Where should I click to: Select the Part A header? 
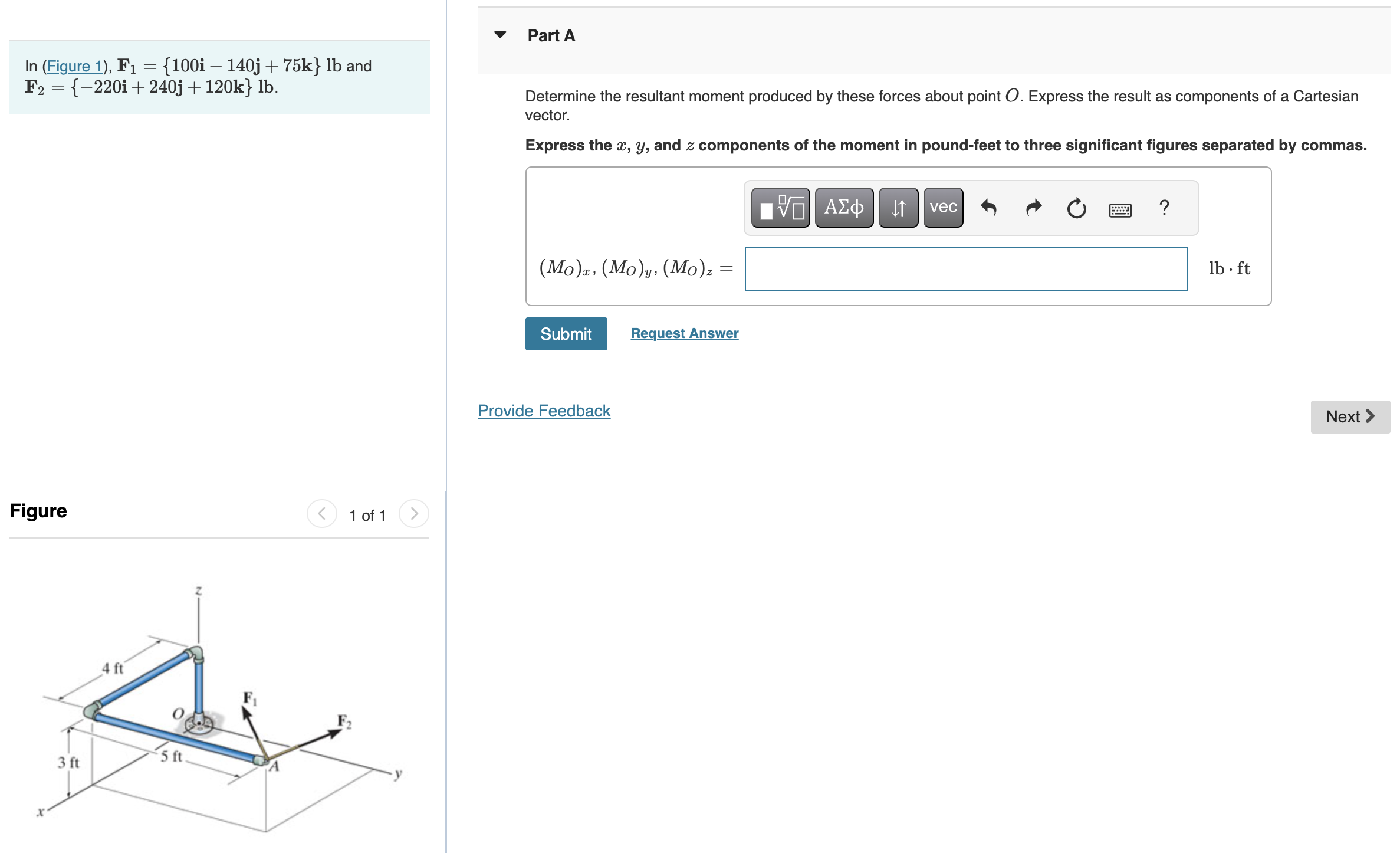551,35
